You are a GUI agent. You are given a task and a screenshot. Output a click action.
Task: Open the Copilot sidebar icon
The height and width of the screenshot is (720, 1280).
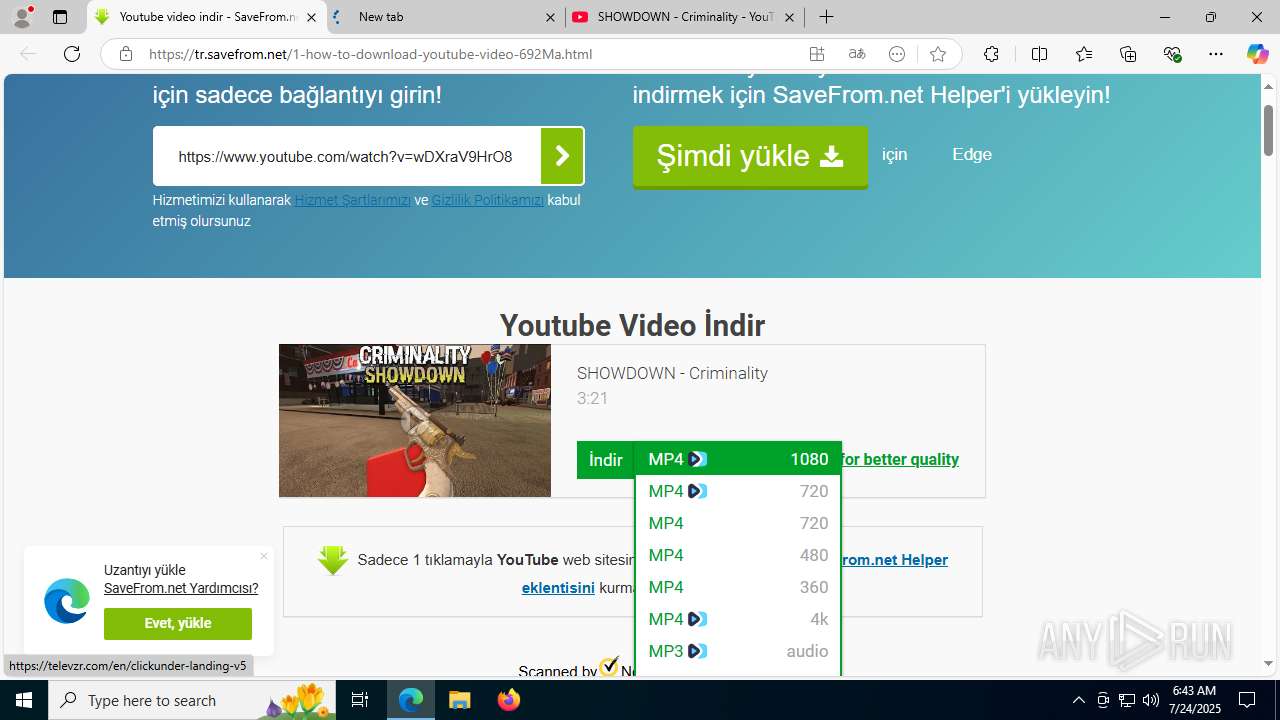[1257, 54]
